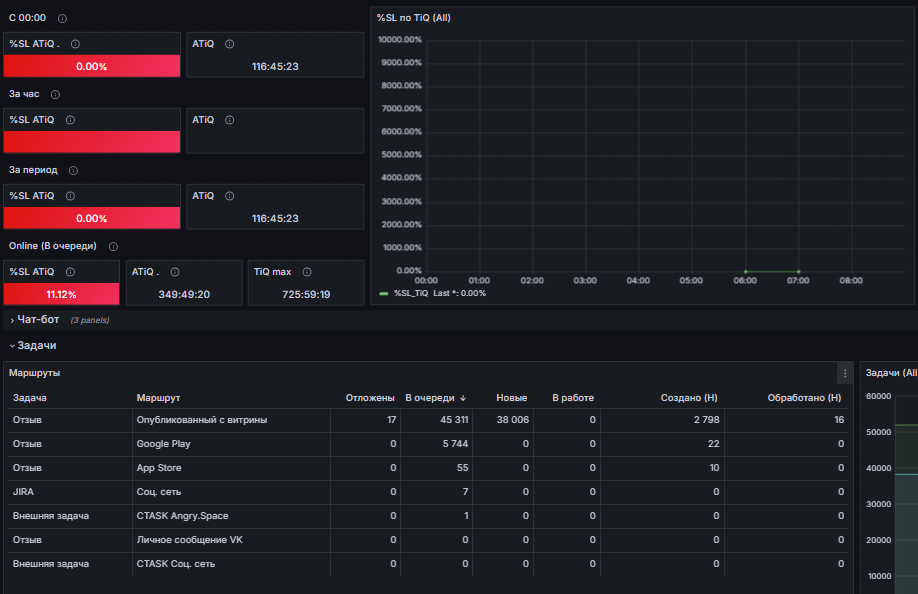
Task: Sort by В очереди column arrow
Action: tap(463, 398)
